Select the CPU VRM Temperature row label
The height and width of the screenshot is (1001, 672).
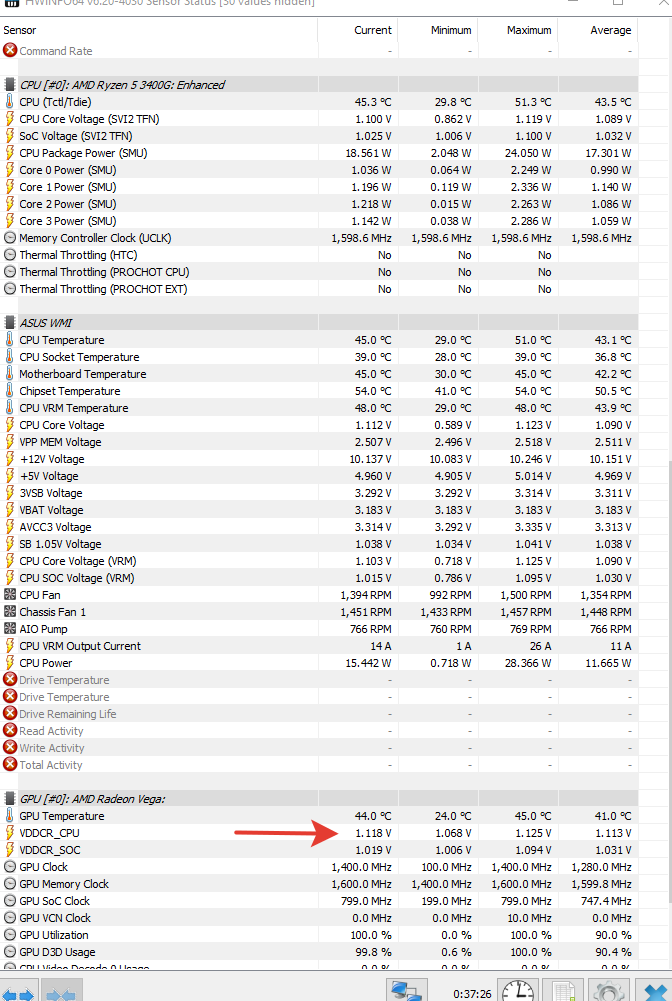click(x=74, y=408)
